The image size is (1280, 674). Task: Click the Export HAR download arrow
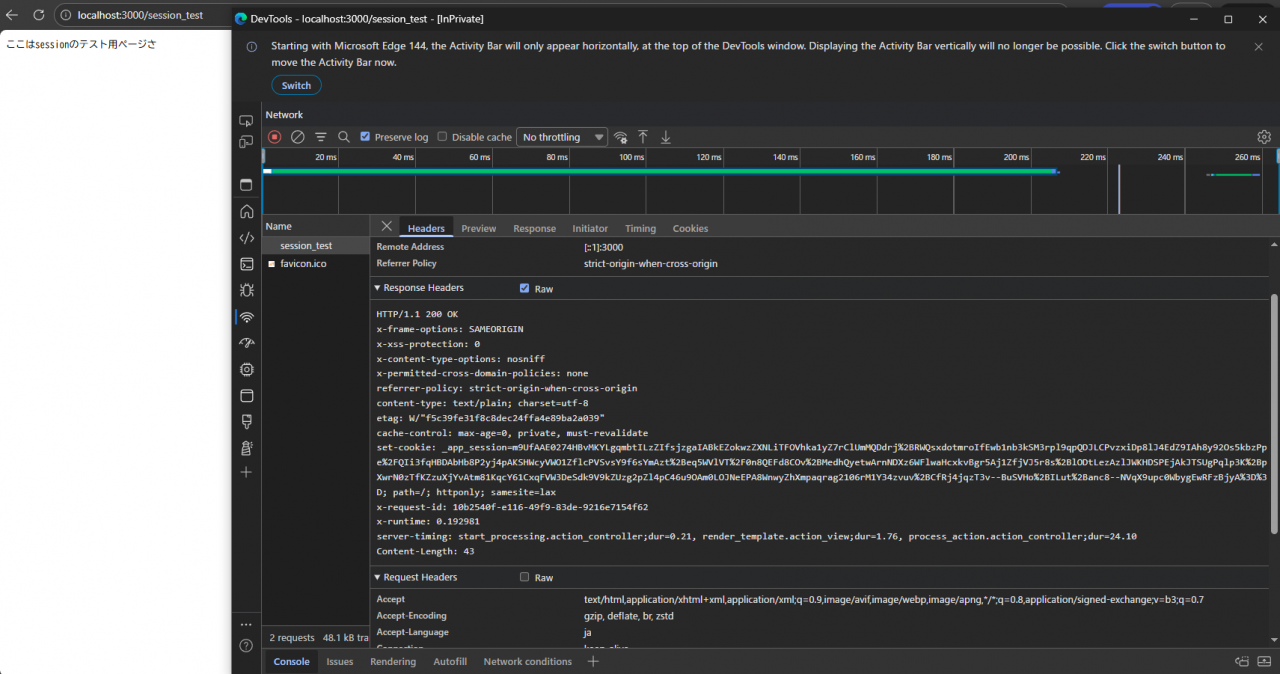point(666,137)
